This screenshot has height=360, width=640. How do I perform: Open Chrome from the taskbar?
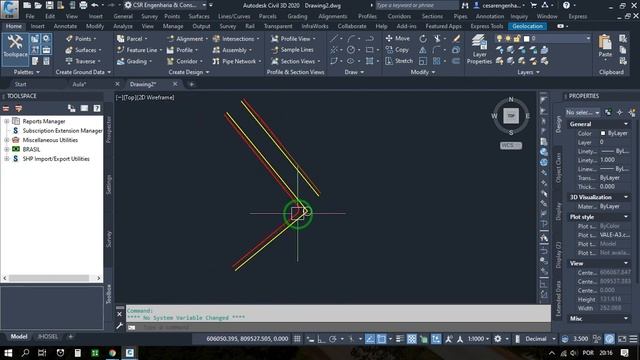[112, 353]
